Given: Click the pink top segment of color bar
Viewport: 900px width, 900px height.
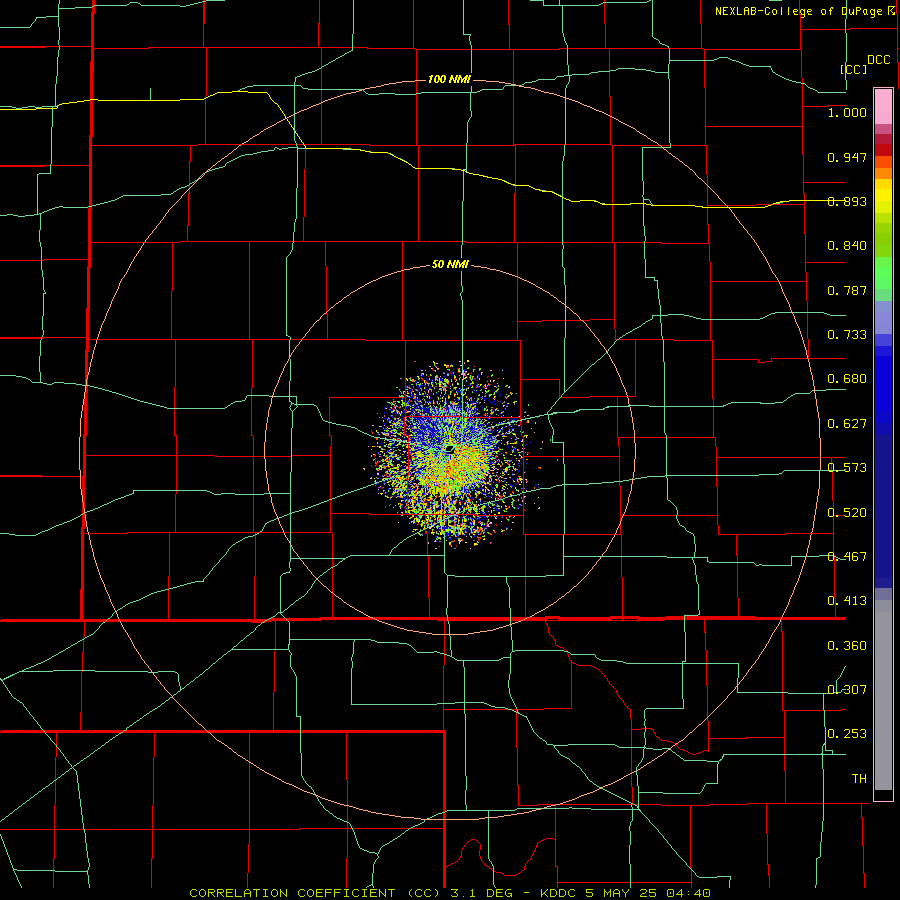Looking at the screenshot, I should tap(883, 107).
